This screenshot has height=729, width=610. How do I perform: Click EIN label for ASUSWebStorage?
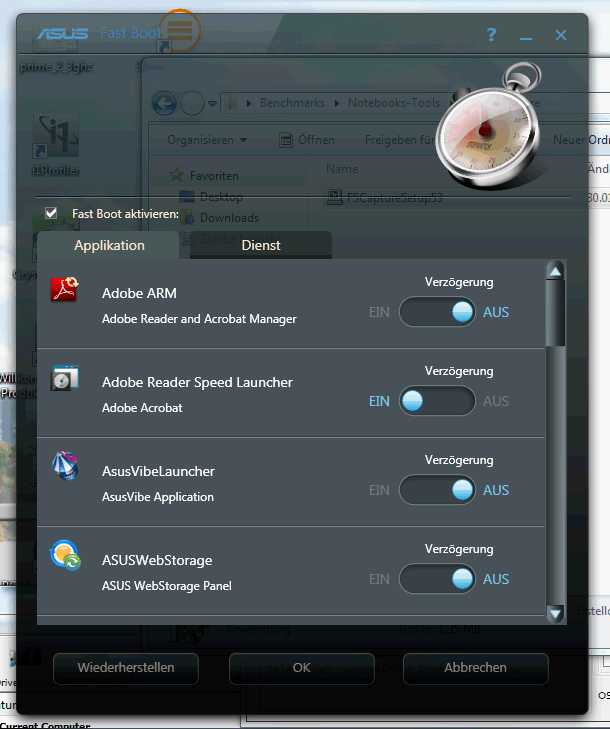point(379,579)
